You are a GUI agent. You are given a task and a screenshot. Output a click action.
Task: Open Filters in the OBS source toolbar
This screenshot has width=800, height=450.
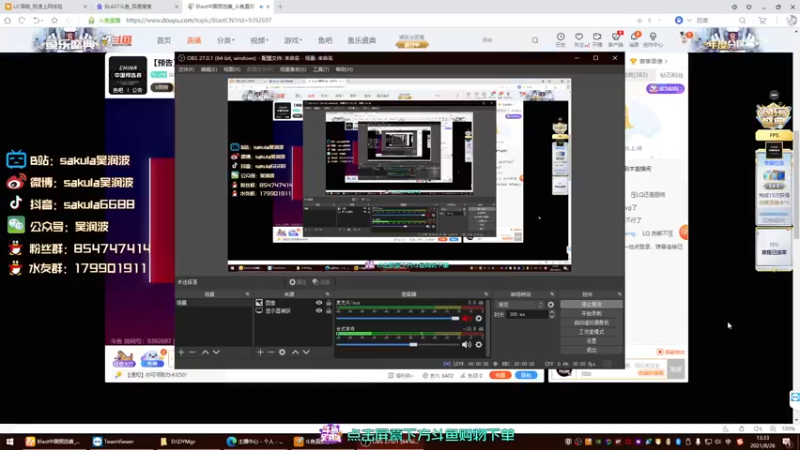pos(321,282)
